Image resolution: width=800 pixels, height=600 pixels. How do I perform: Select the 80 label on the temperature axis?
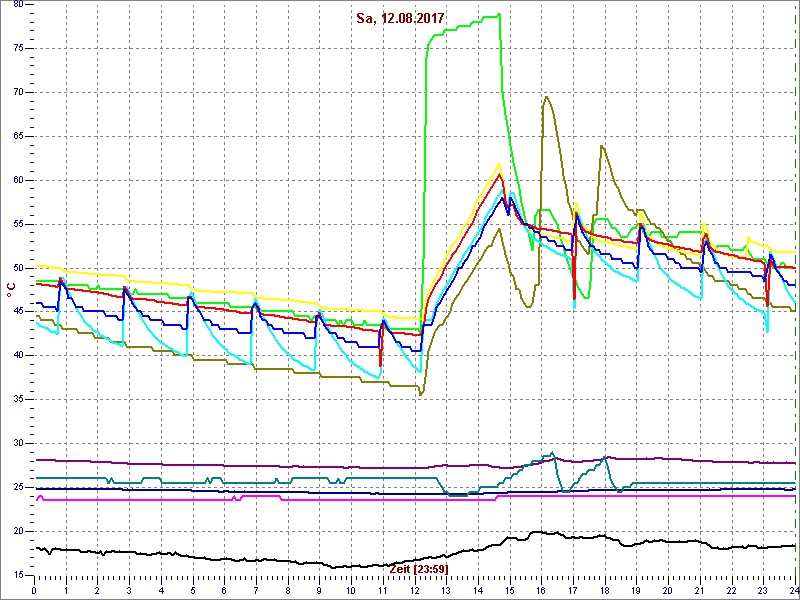(x=17, y=5)
